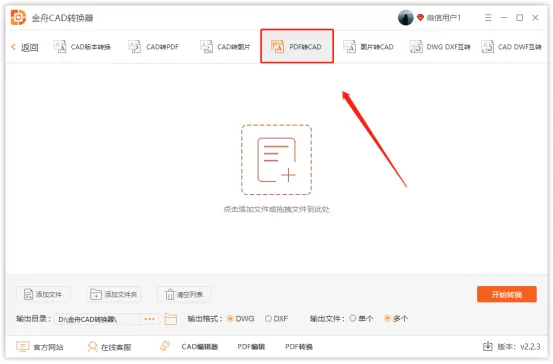Open the hamburger menu in title bar

(x=488, y=17)
